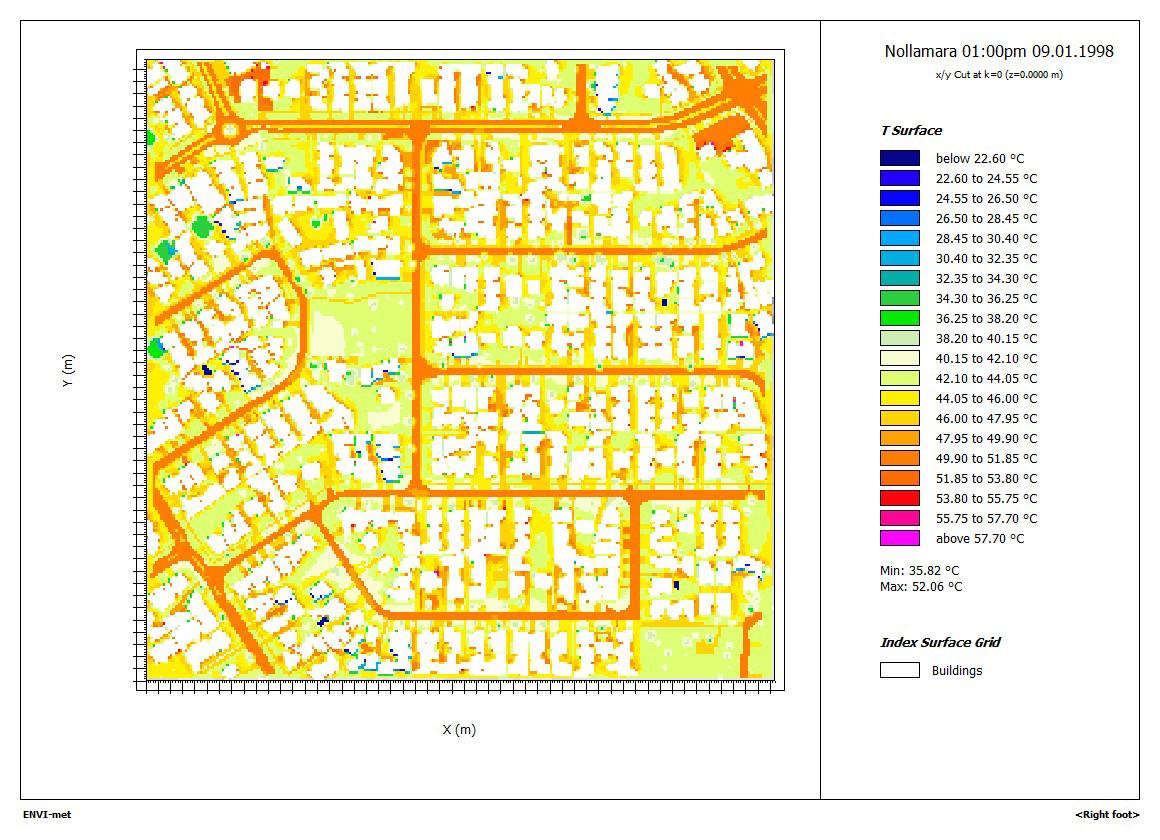Click the 'T Surface' legend heading

(x=911, y=131)
